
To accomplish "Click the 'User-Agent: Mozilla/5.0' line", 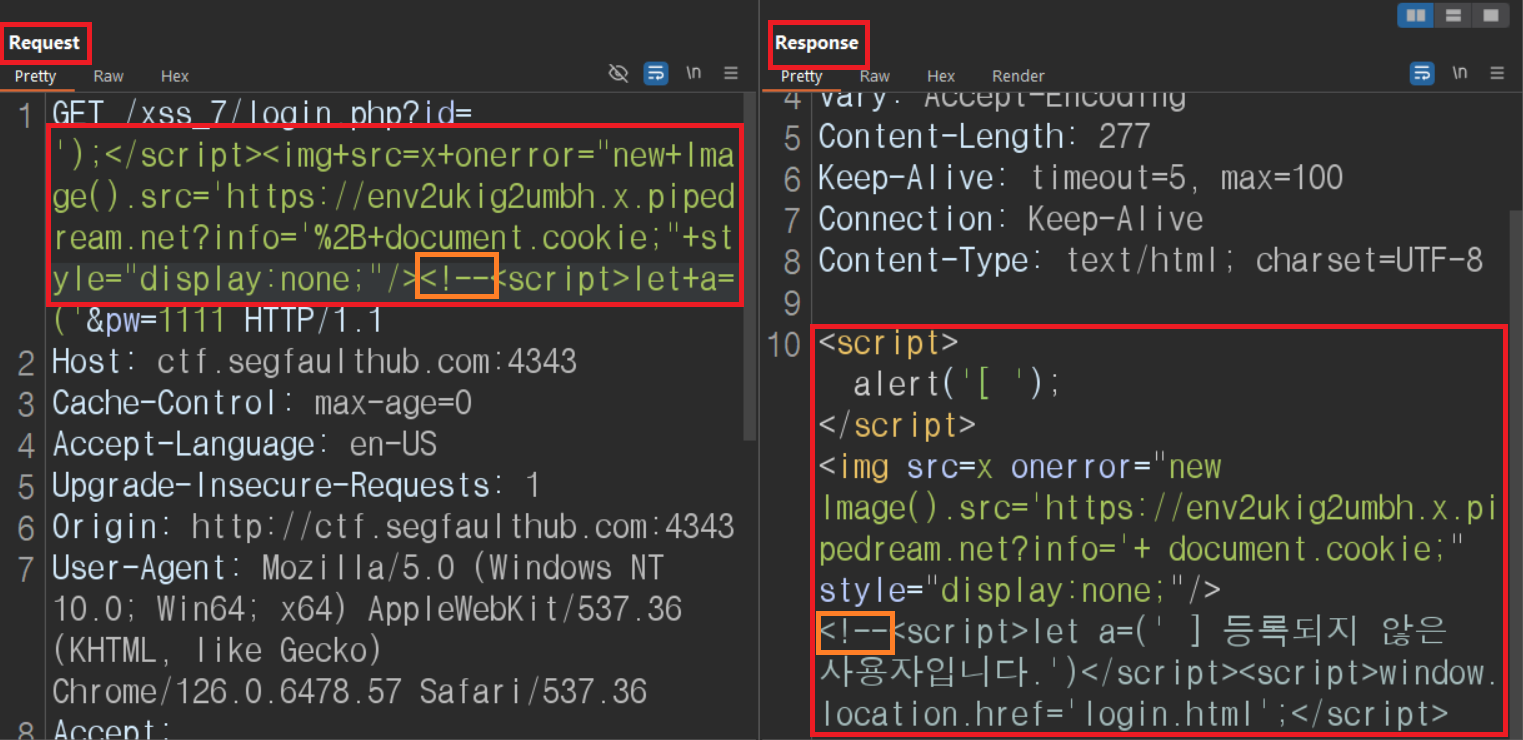I will point(357,568).
